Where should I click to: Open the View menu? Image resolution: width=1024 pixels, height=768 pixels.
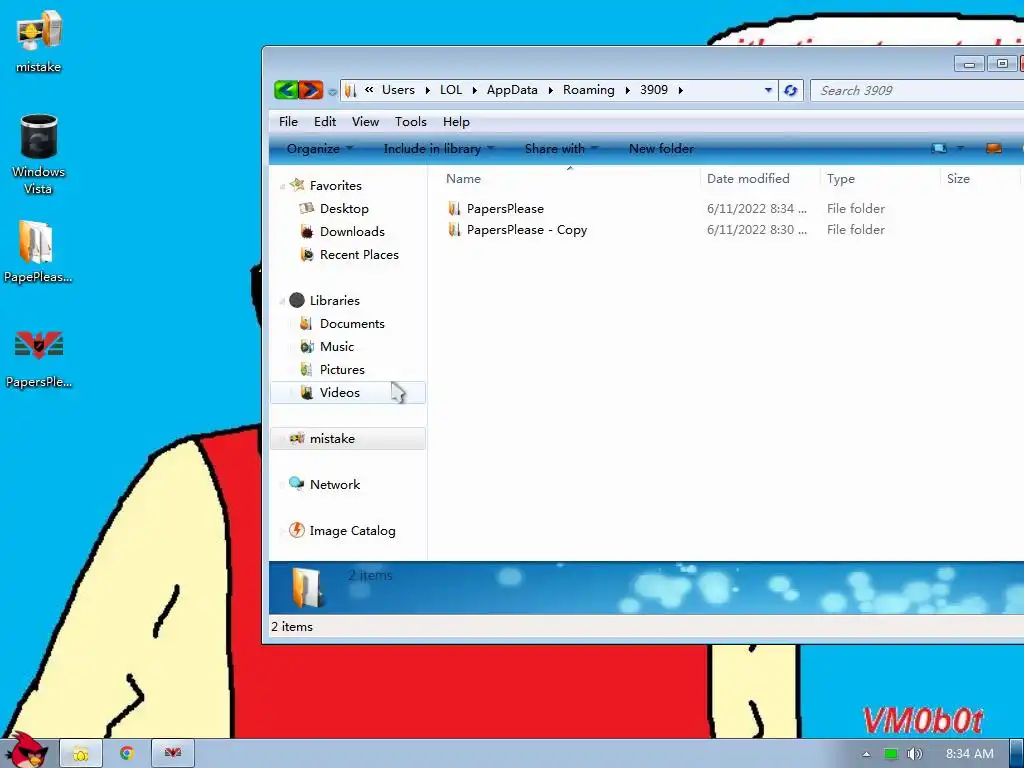tap(365, 121)
